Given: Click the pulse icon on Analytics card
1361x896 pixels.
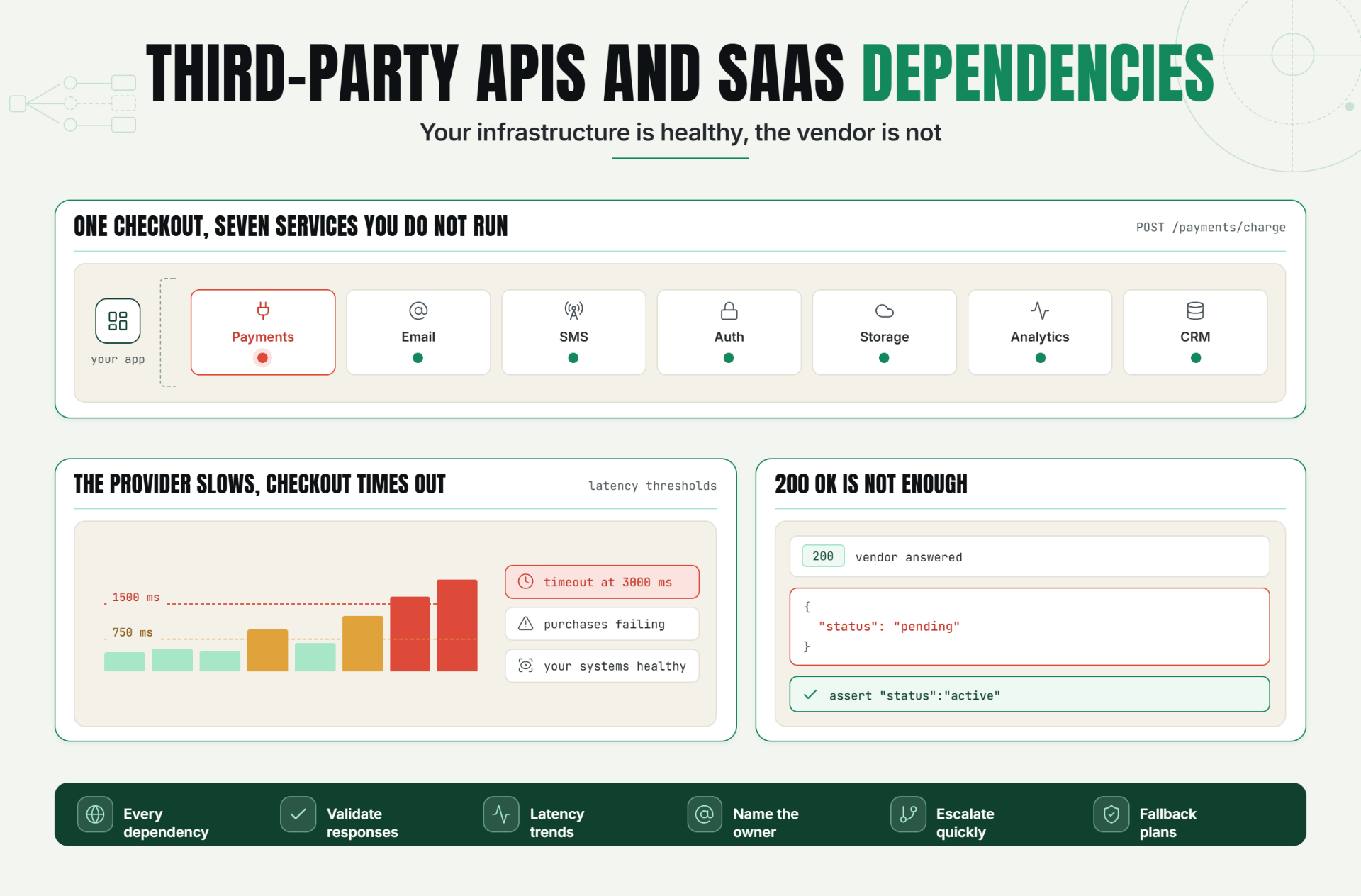Looking at the screenshot, I should click(x=1040, y=310).
